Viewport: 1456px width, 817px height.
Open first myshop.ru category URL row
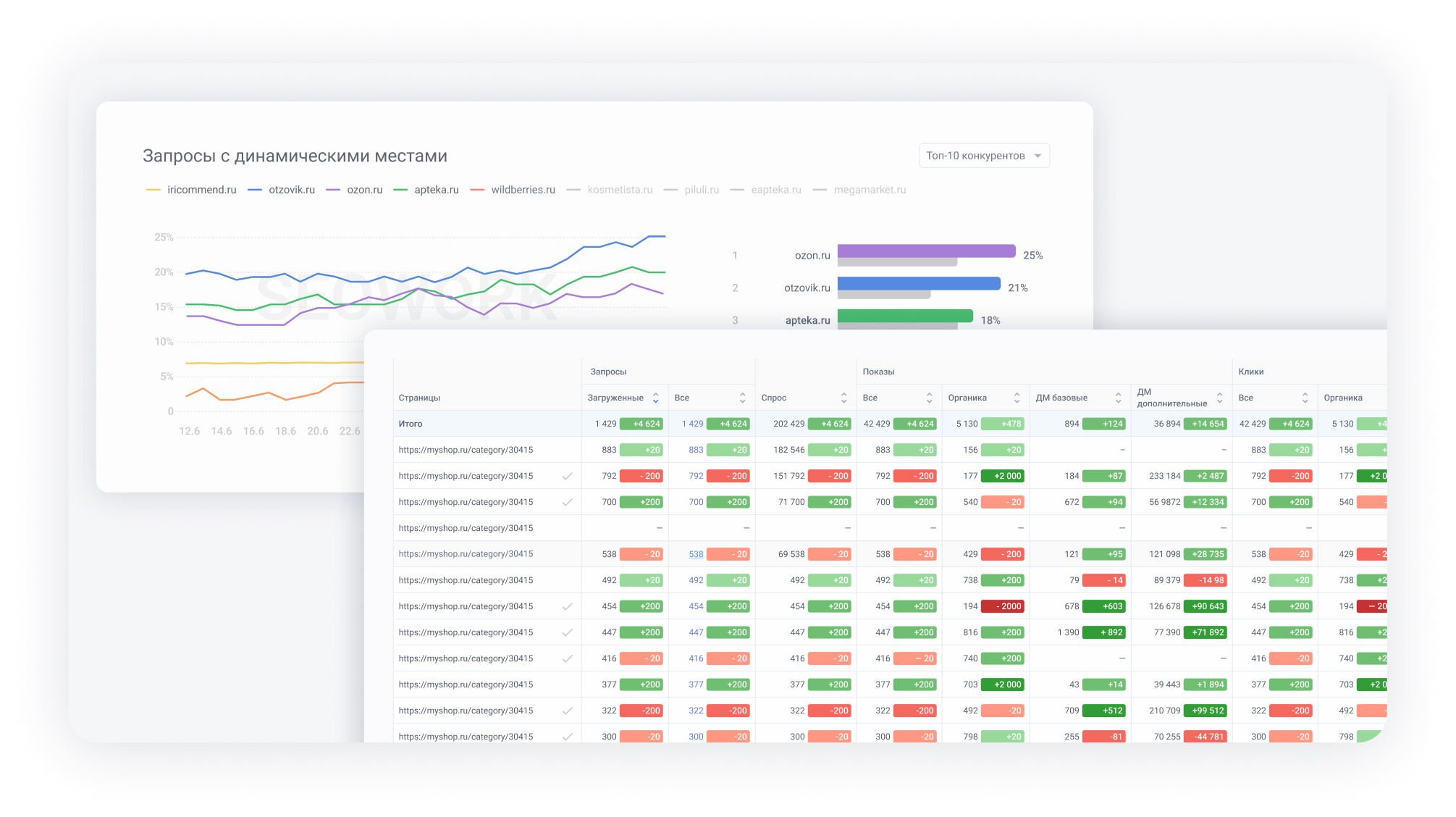click(466, 450)
